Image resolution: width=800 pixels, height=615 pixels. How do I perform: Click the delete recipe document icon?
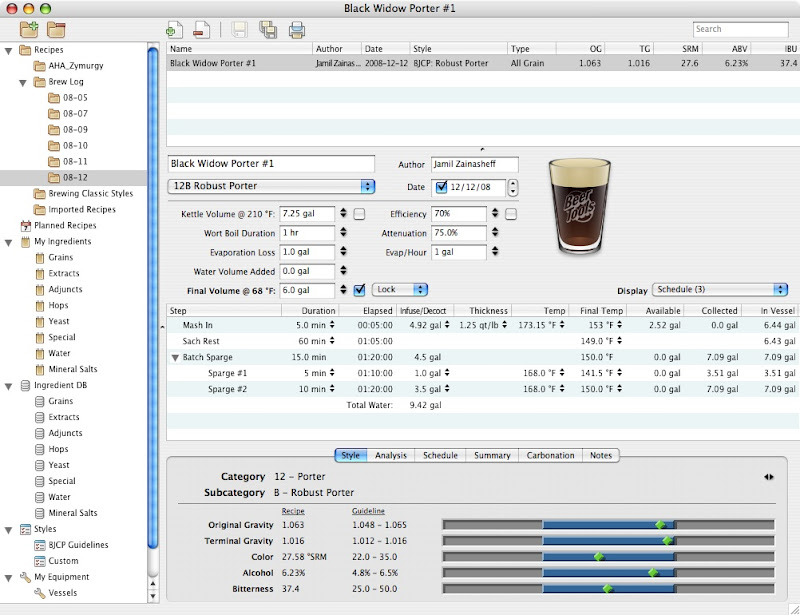click(202, 29)
